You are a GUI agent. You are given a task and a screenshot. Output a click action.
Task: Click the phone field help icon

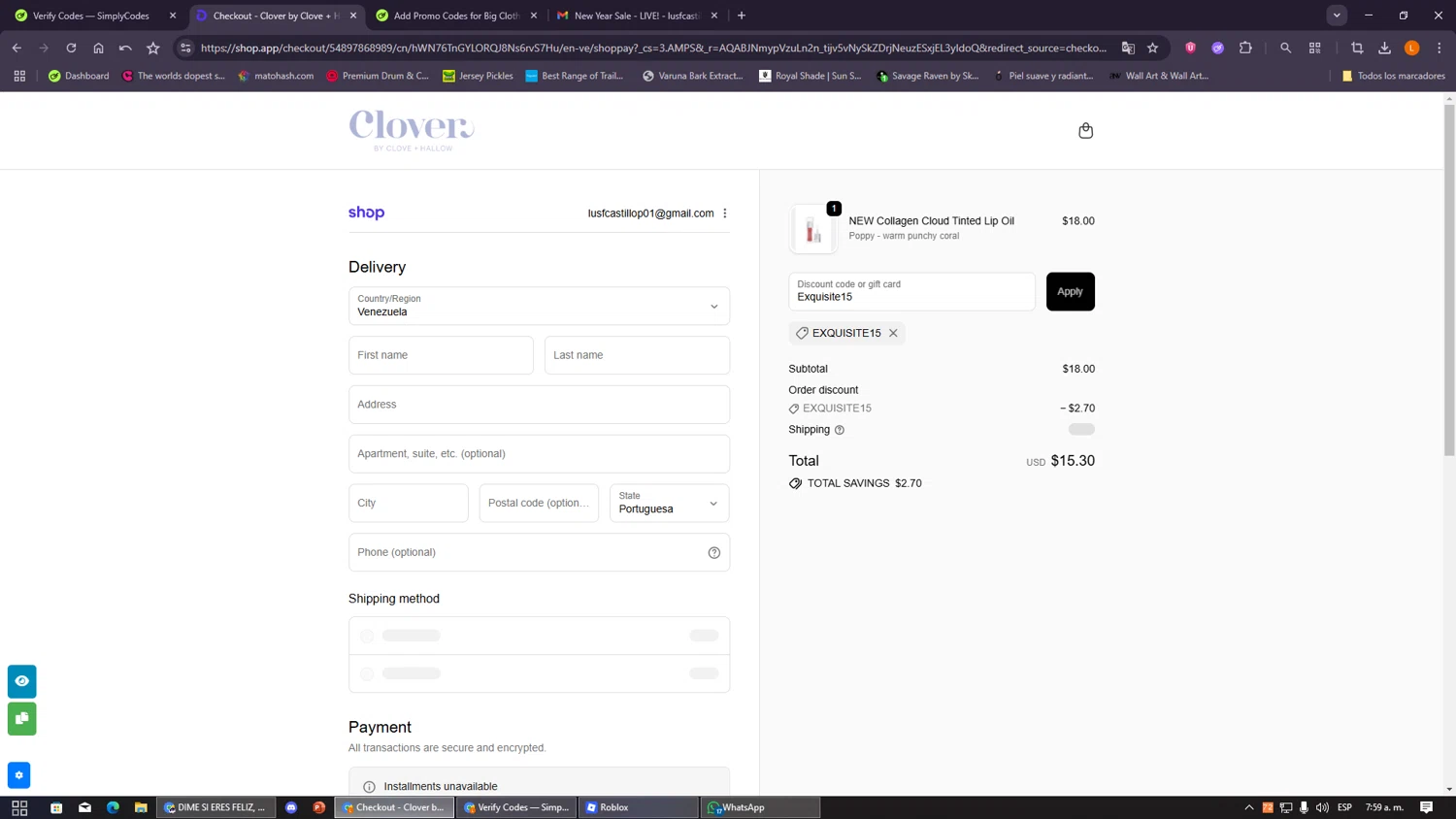coord(714,552)
